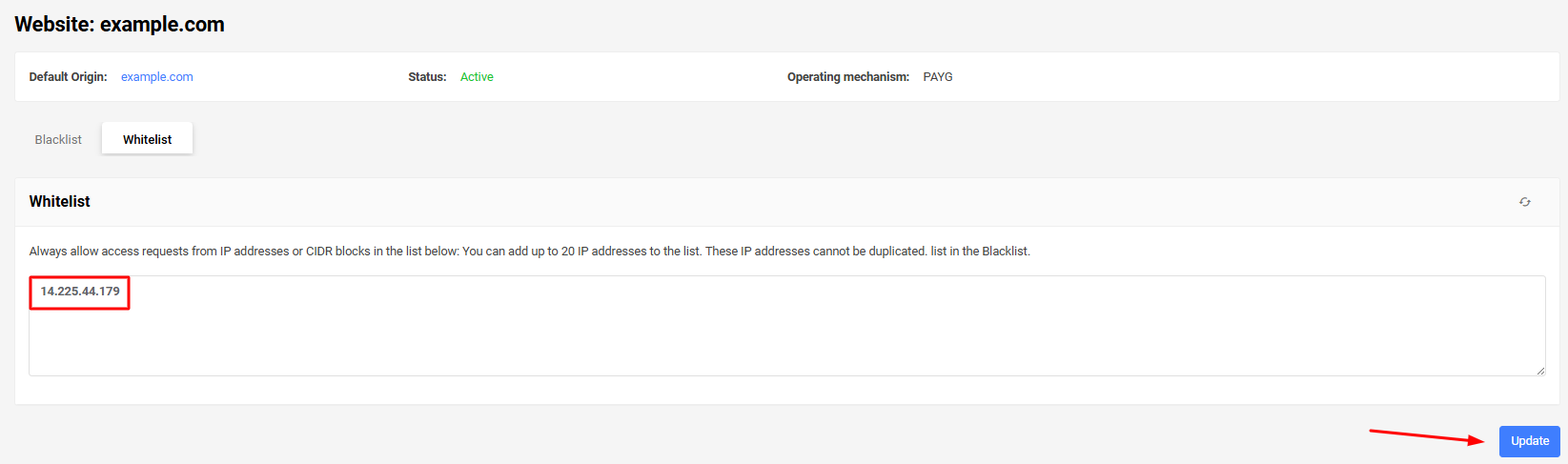Switch to the Blacklist tab

pyautogui.click(x=58, y=139)
